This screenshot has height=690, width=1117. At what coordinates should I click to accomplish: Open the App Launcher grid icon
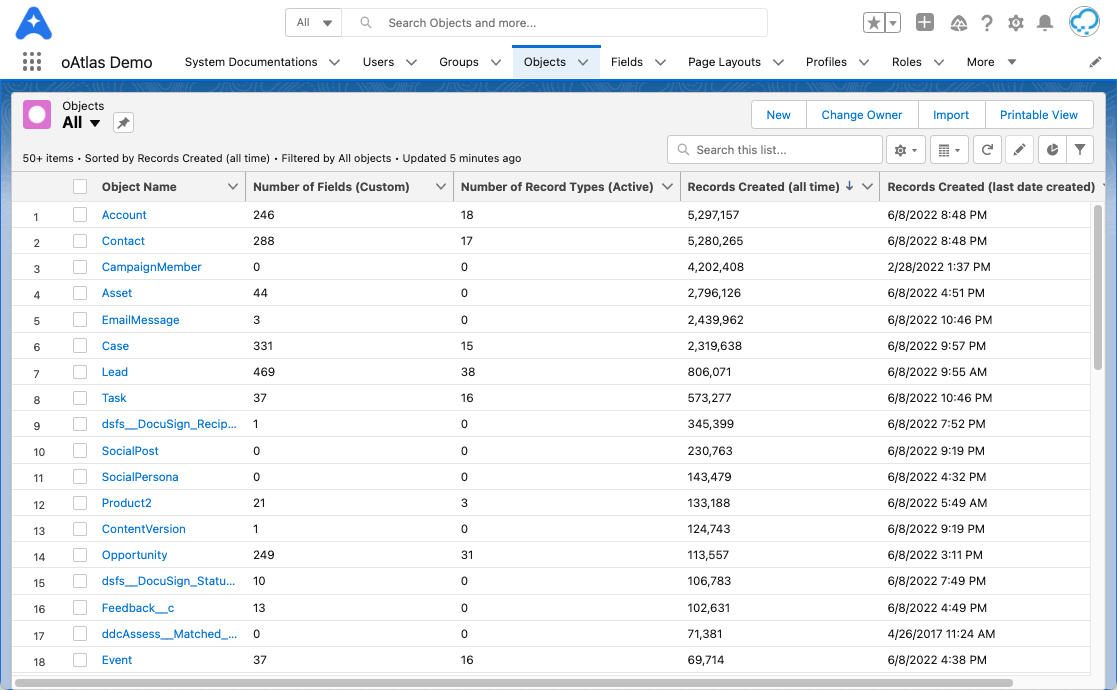click(31, 61)
